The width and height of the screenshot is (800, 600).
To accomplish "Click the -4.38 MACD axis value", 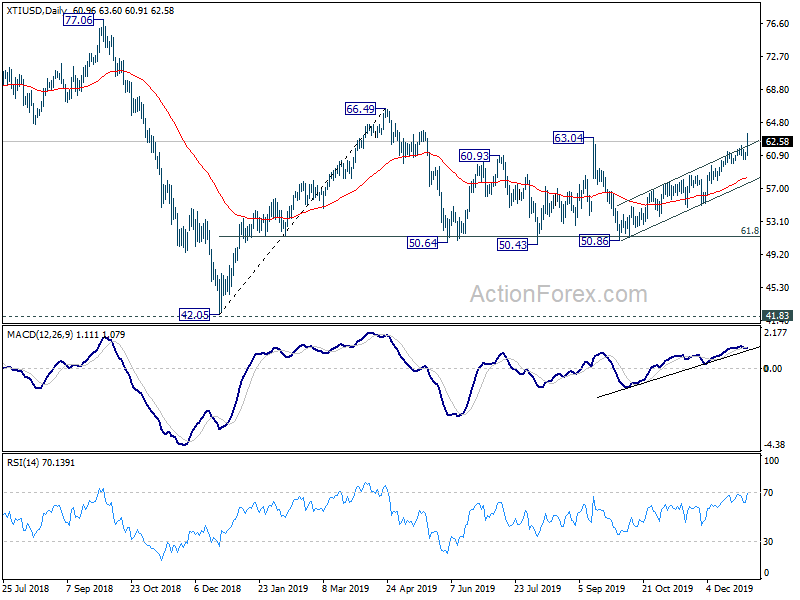I will (x=776, y=444).
